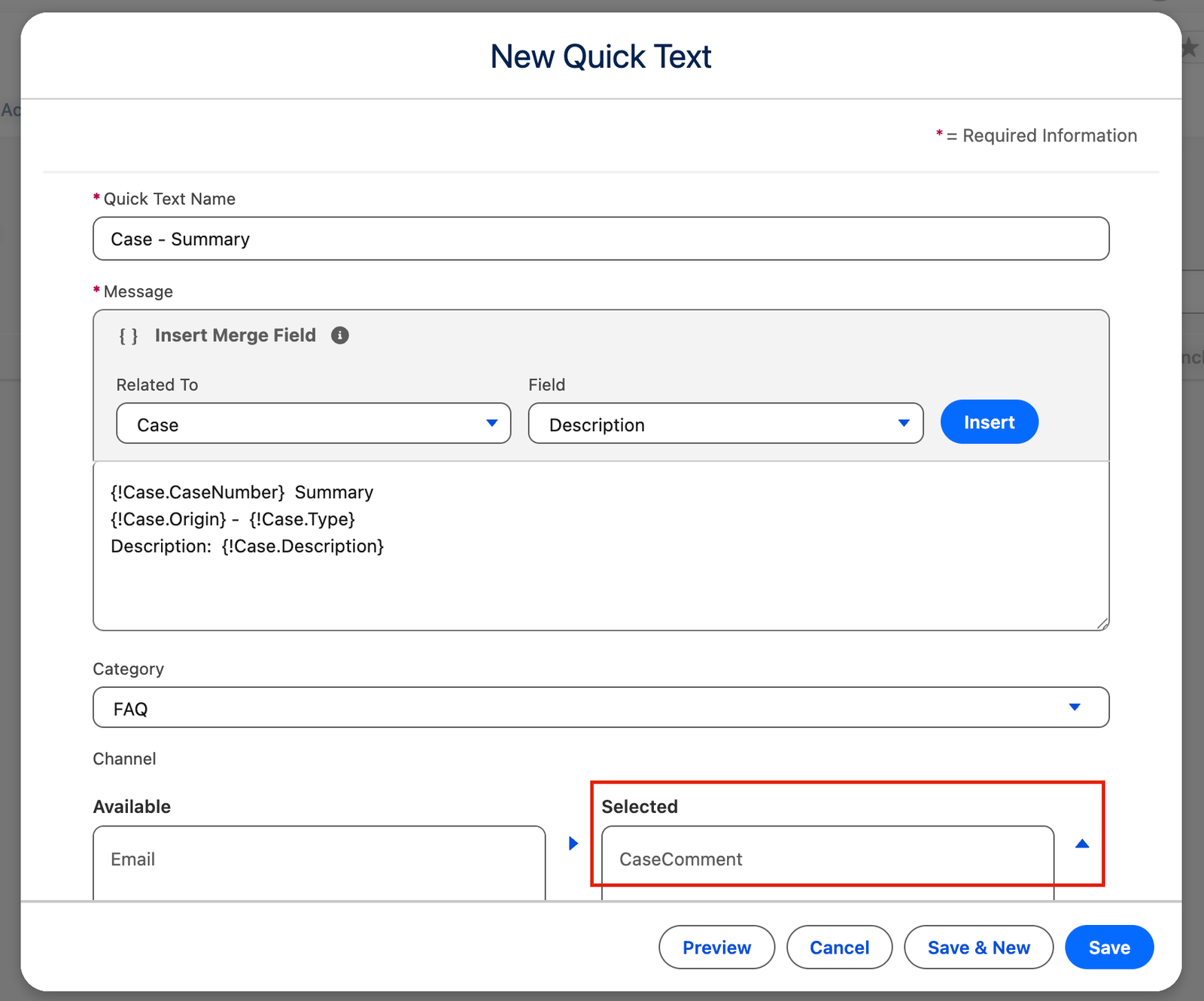Click the Insert Merge Field info icon
This screenshot has width=1204, height=1001.
click(340, 336)
